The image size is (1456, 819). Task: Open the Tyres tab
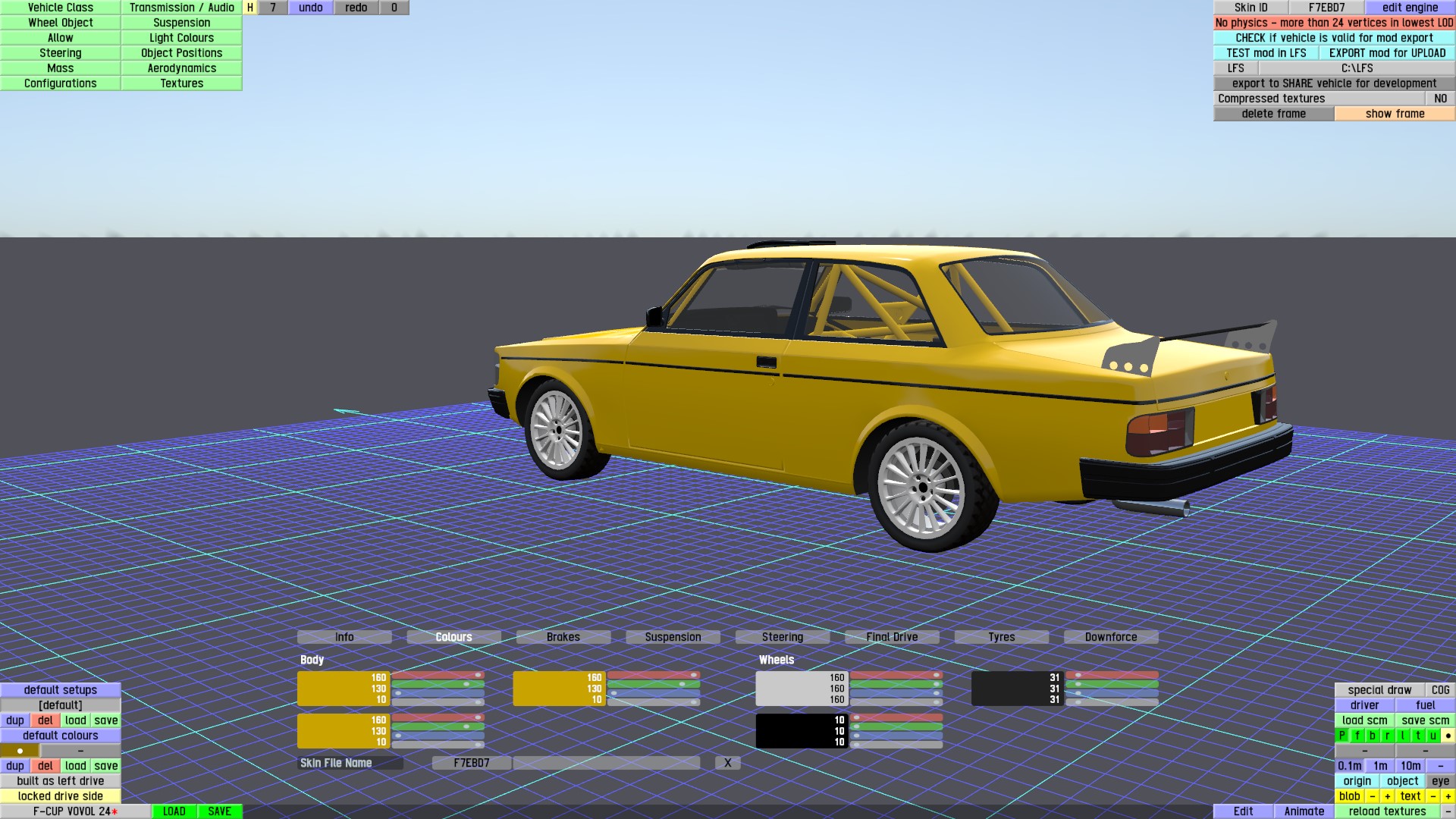pos(1001,637)
